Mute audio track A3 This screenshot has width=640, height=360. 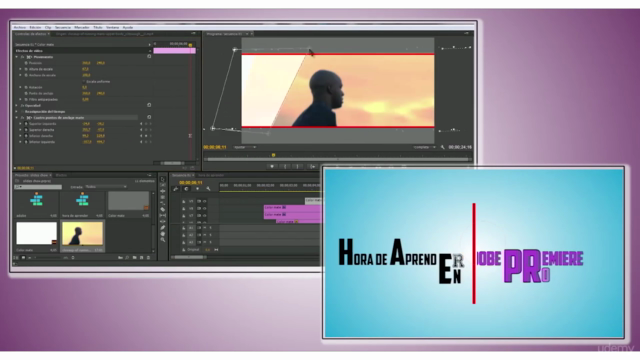(205, 242)
